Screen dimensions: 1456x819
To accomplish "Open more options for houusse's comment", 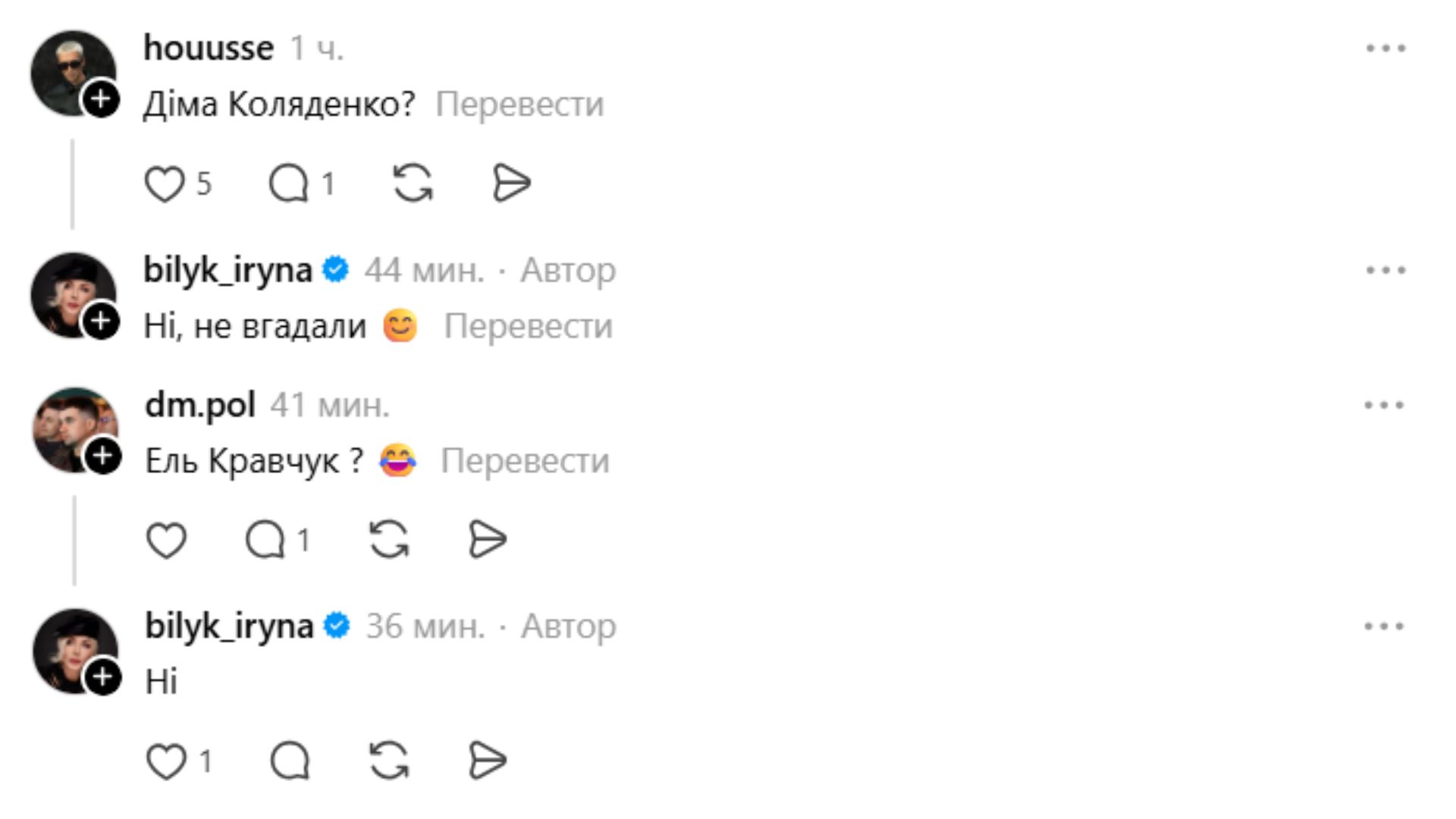I will pyautogui.click(x=1385, y=49).
